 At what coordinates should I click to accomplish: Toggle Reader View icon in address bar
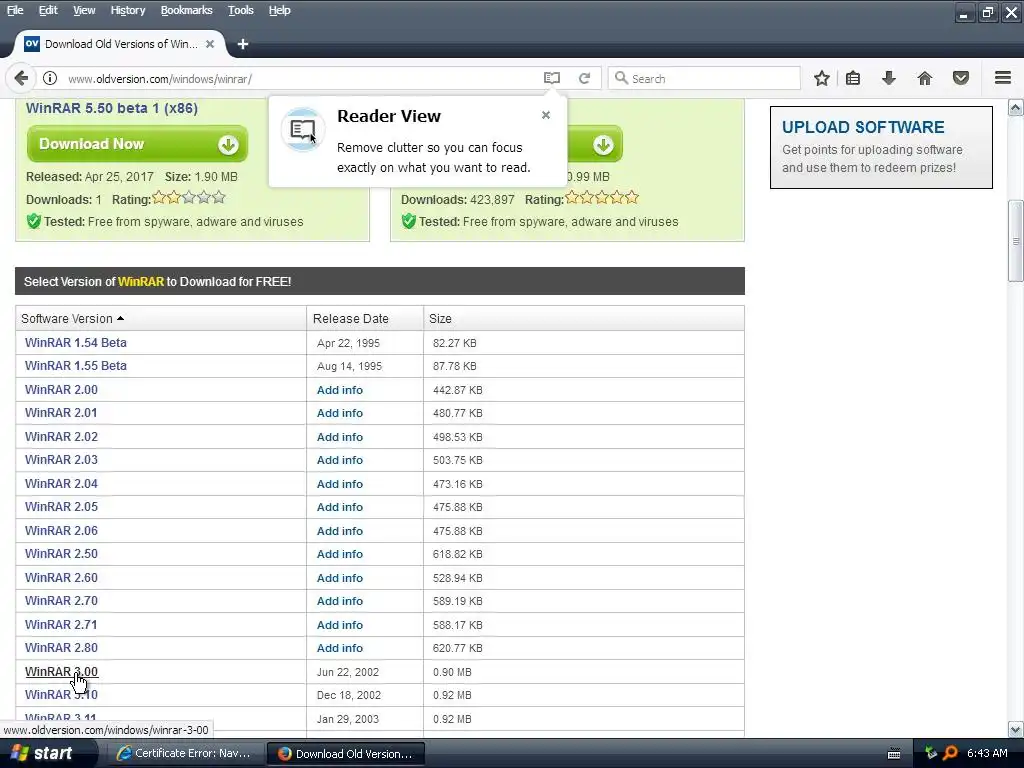click(x=552, y=78)
